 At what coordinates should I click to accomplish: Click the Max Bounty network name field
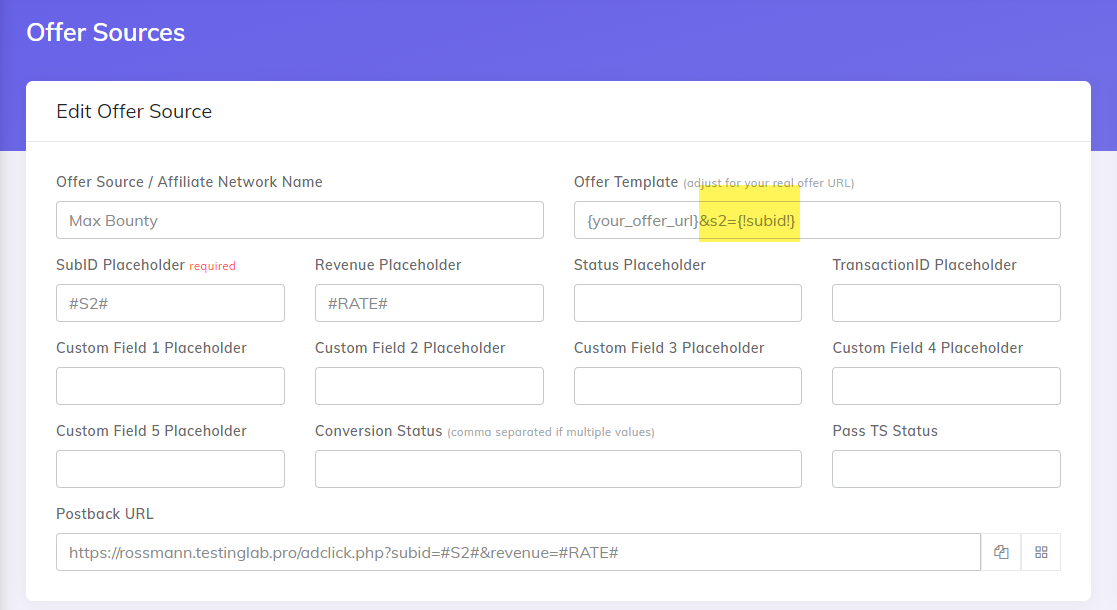click(300, 219)
